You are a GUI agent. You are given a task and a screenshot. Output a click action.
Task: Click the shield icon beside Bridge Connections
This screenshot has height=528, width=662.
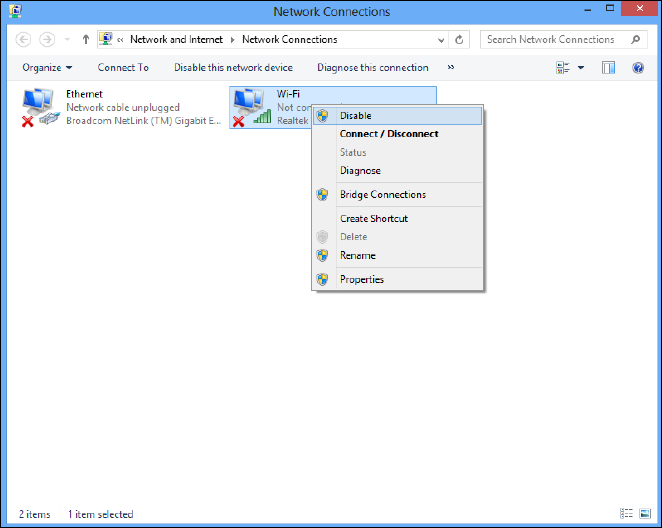click(x=323, y=195)
